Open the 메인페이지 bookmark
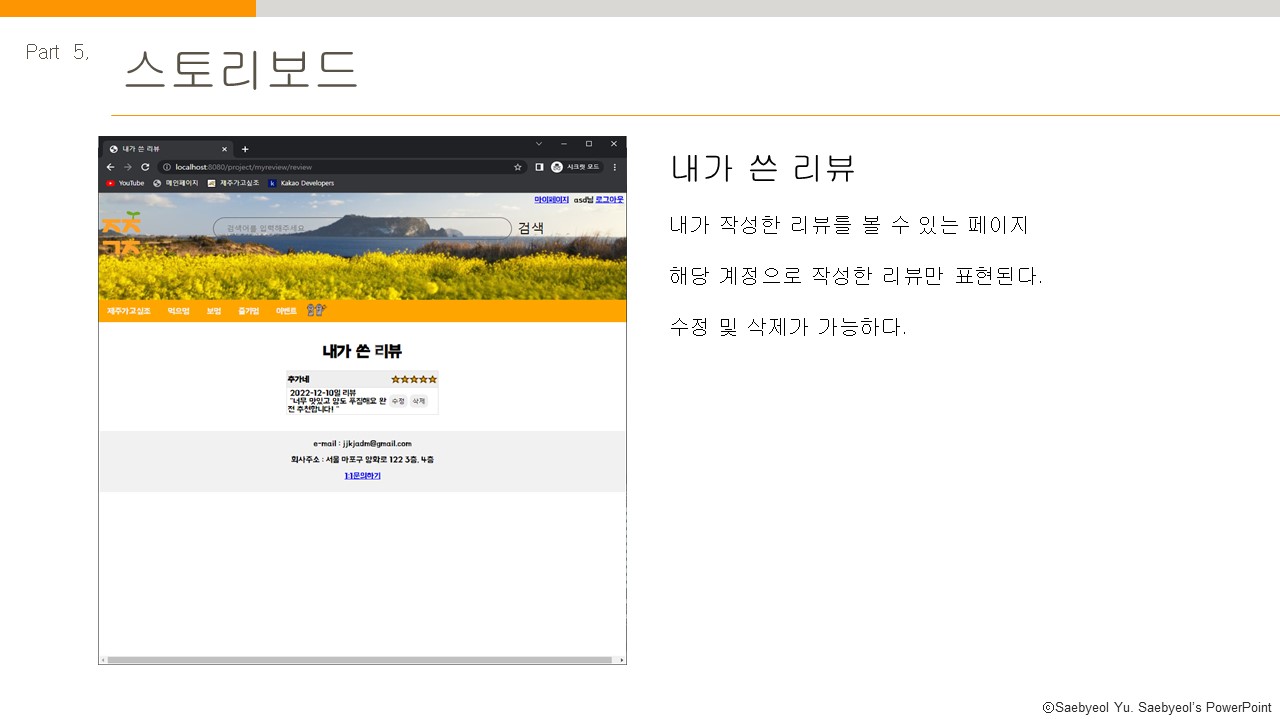 click(176, 183)
